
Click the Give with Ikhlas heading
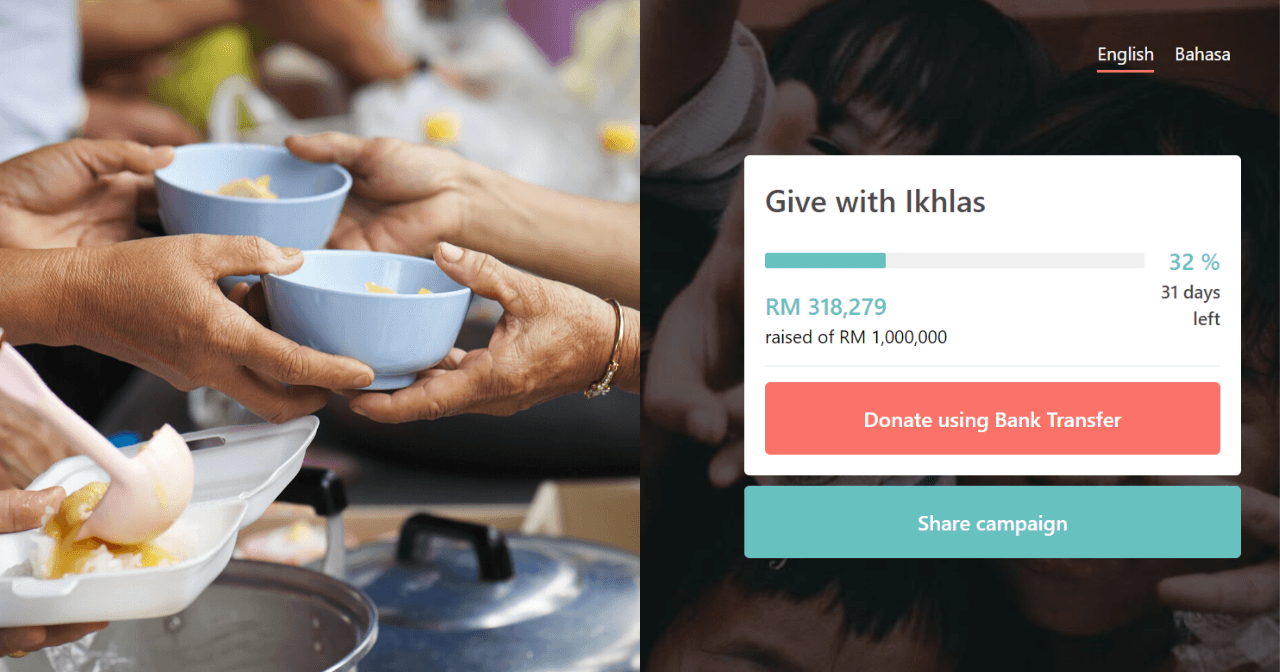pos(875,202)
